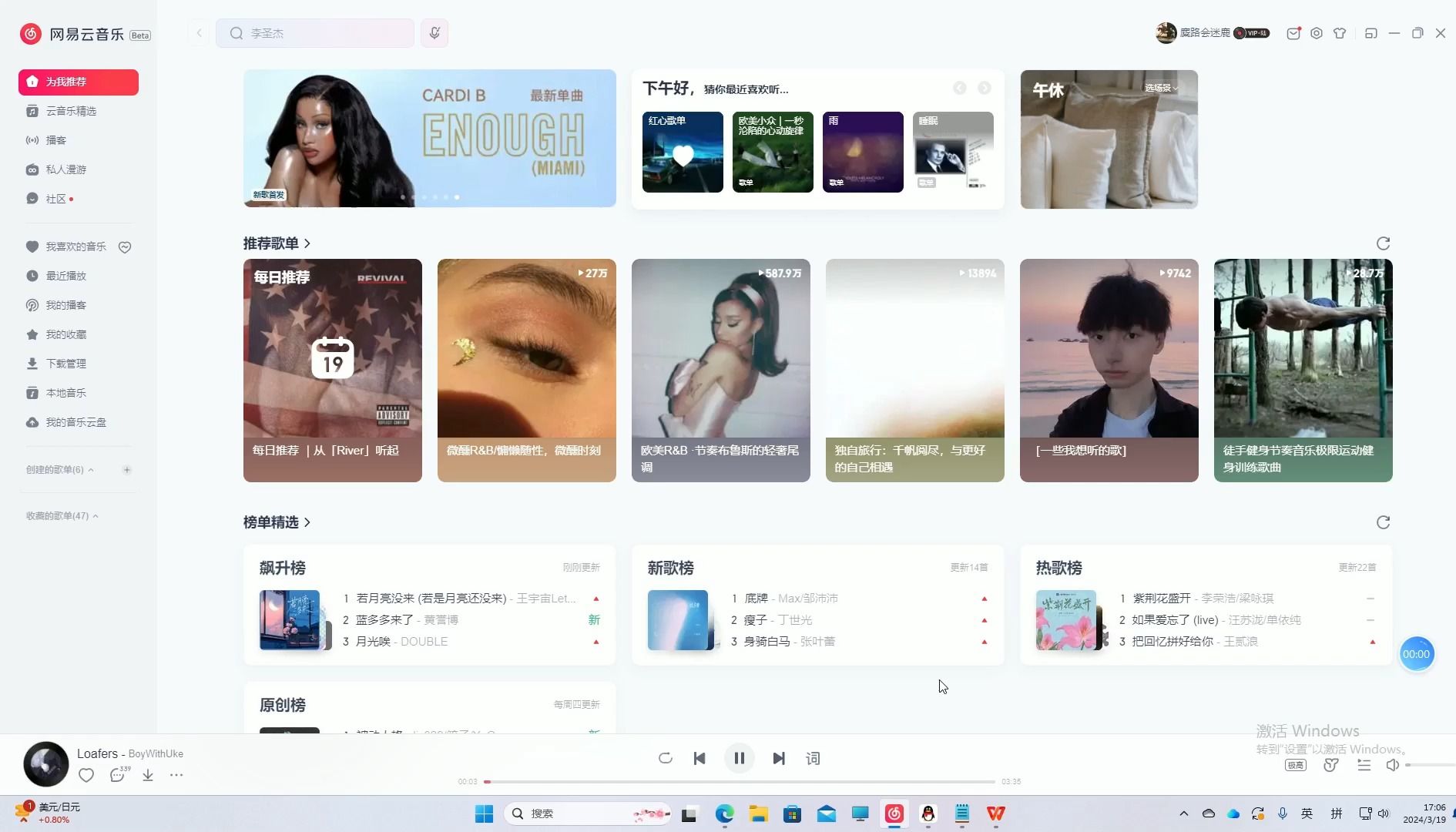Open the 飙升榜 chart title
Screen dimensions: 1456x832
(x=283, y=569)
